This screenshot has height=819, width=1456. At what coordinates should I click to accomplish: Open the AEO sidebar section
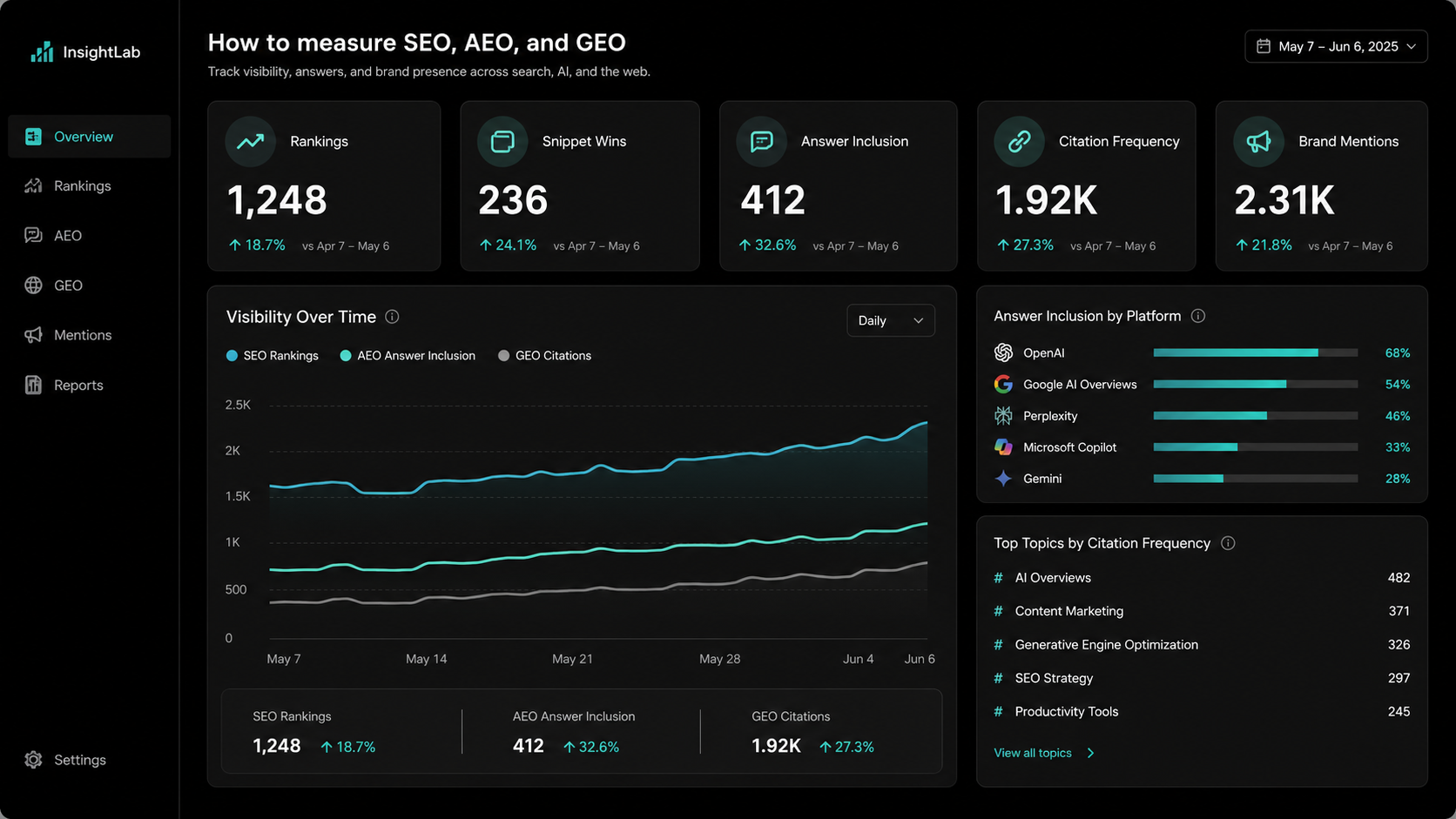click(x=68, y=236)
